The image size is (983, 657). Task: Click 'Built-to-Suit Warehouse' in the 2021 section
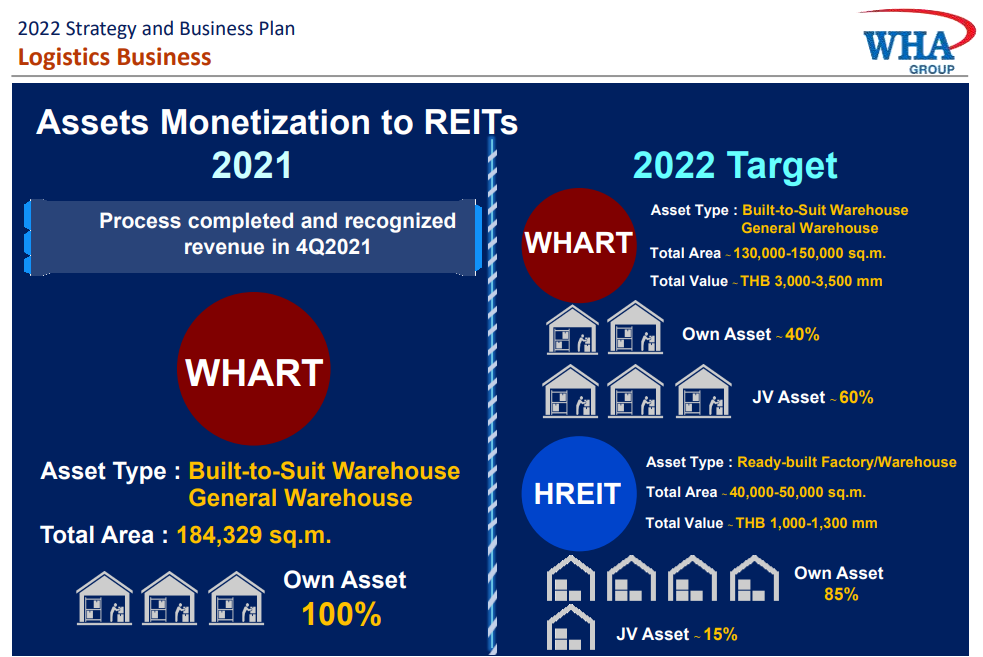click(x=324, y=471)
